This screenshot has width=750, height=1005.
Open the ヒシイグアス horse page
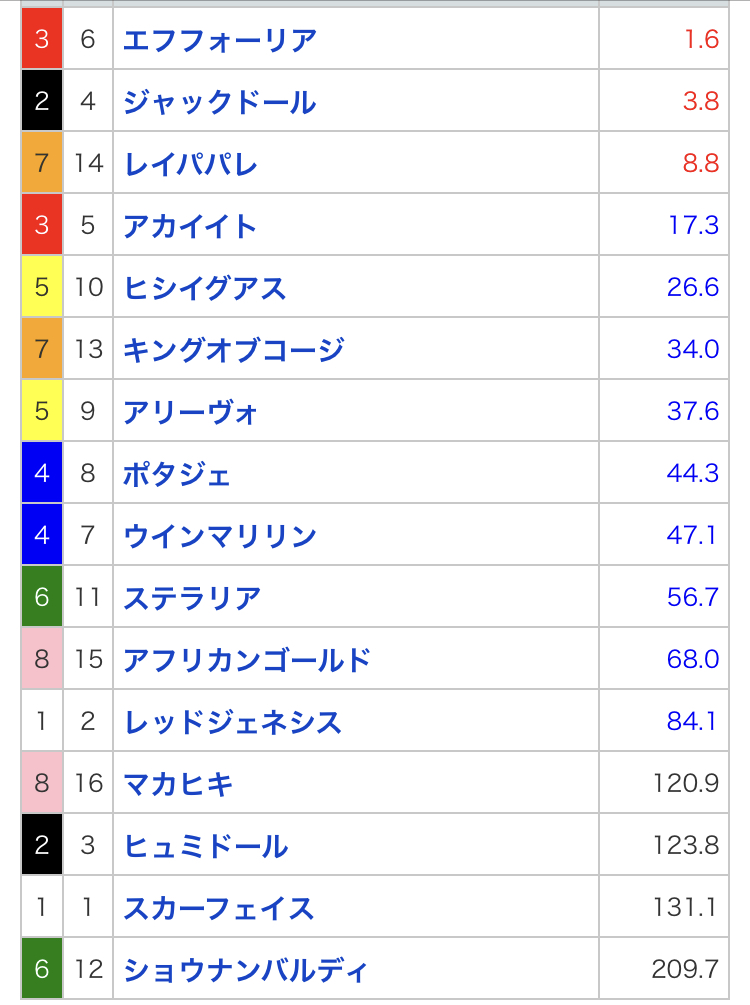[205, 288]
